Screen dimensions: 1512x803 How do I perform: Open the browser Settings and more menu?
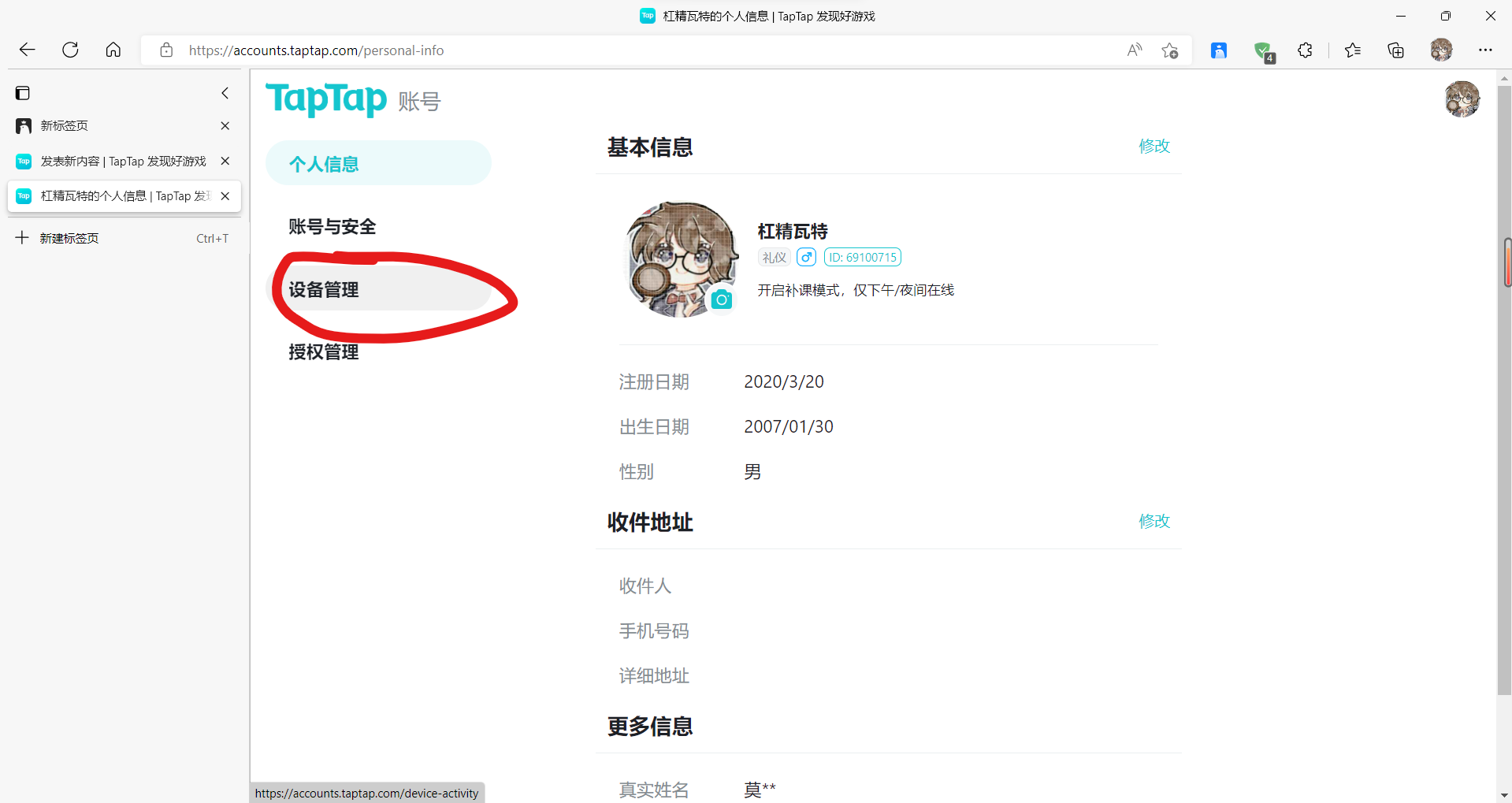[1485, 50]
